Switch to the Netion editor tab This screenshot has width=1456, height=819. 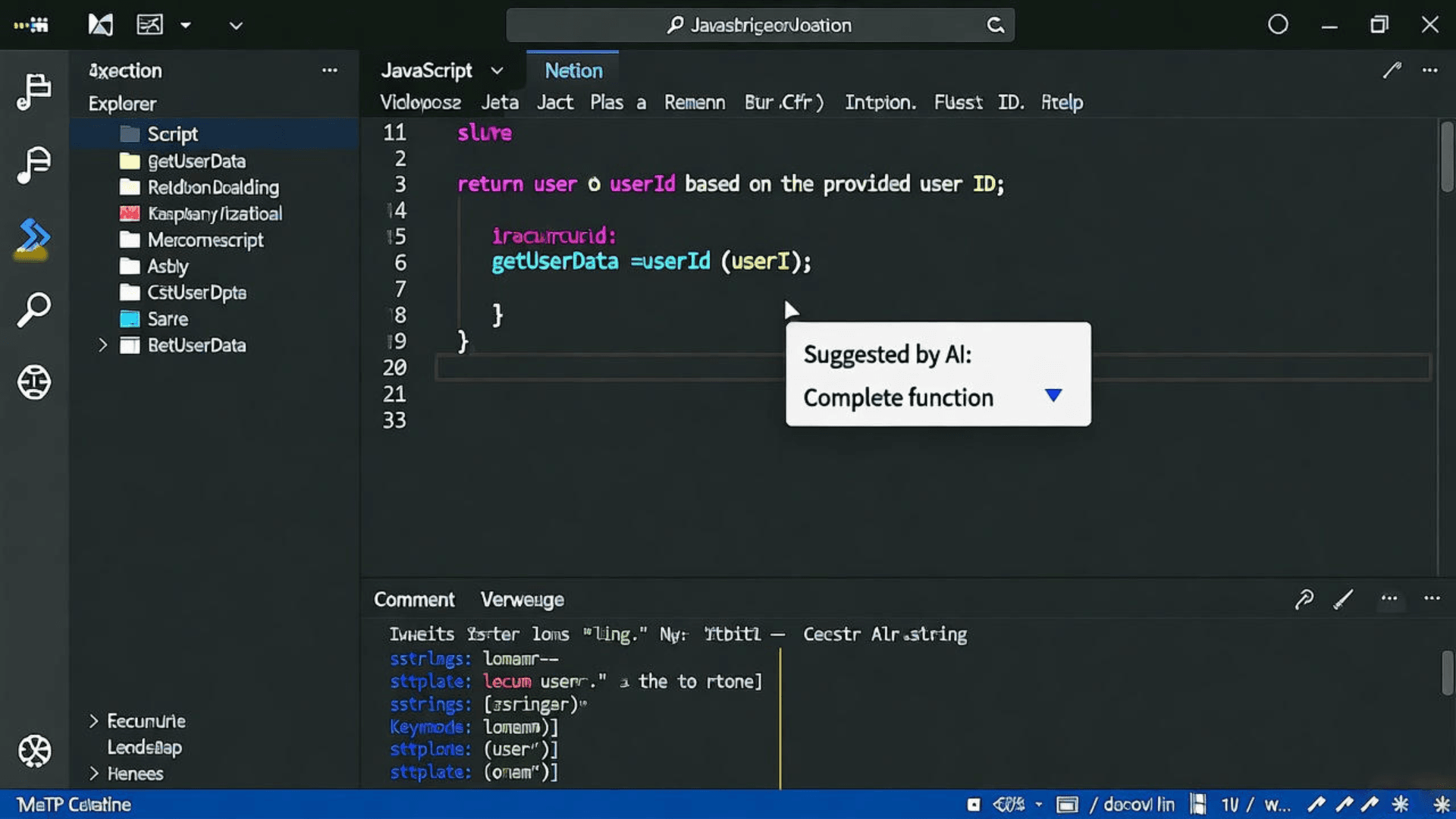point(573,71)
